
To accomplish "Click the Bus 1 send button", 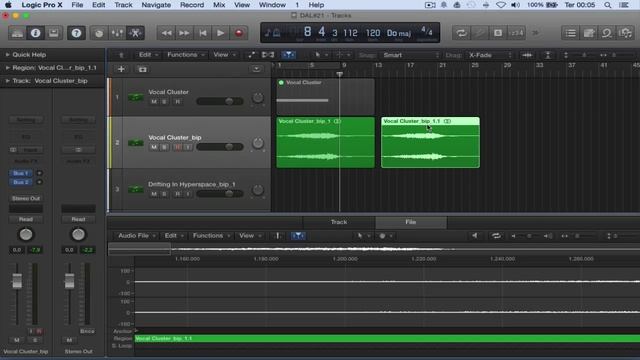I will [21, 173].
